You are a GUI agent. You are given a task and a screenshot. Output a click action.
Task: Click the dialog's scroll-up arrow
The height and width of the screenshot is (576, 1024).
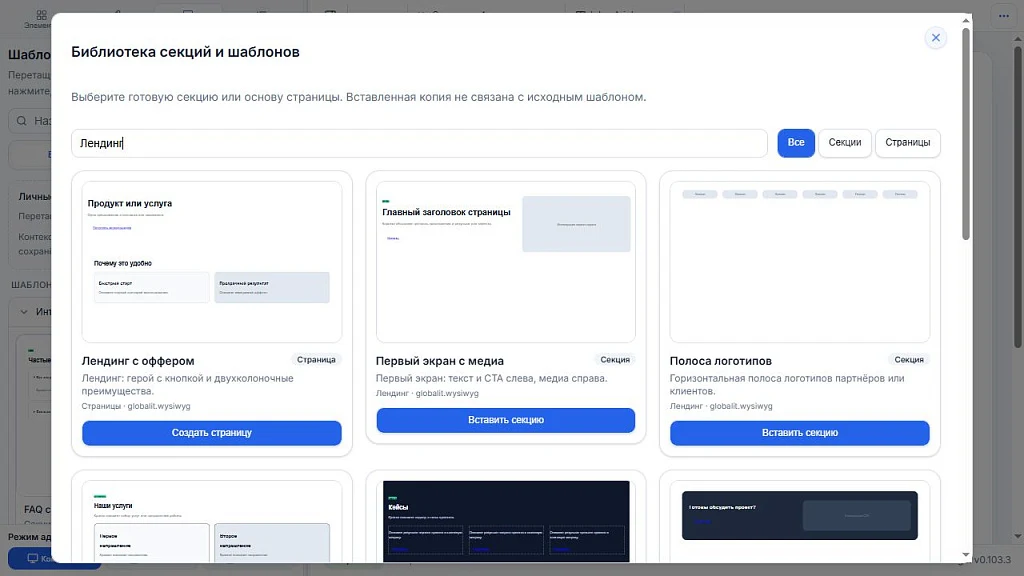tap(965, 20)
